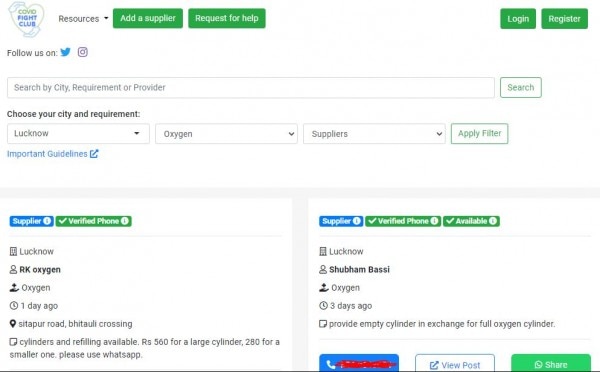Select the Shubham Bassi provider name
600x372 pixels.
[x=359, y=269]
